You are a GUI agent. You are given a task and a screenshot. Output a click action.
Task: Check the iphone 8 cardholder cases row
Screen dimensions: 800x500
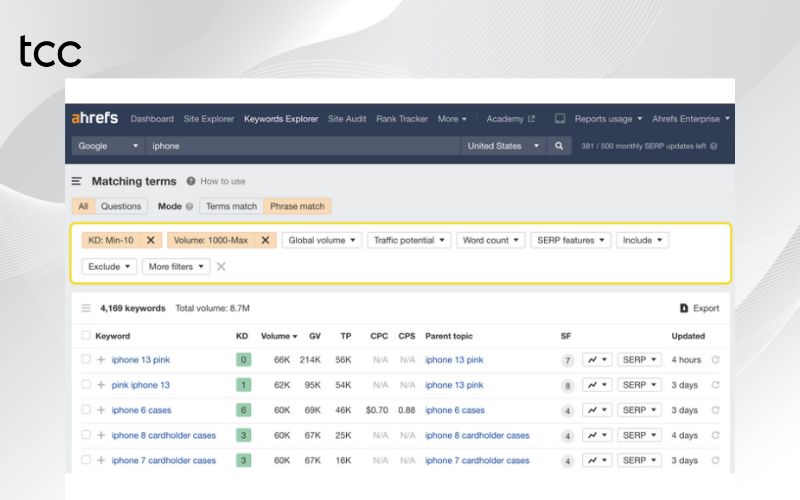86,435
